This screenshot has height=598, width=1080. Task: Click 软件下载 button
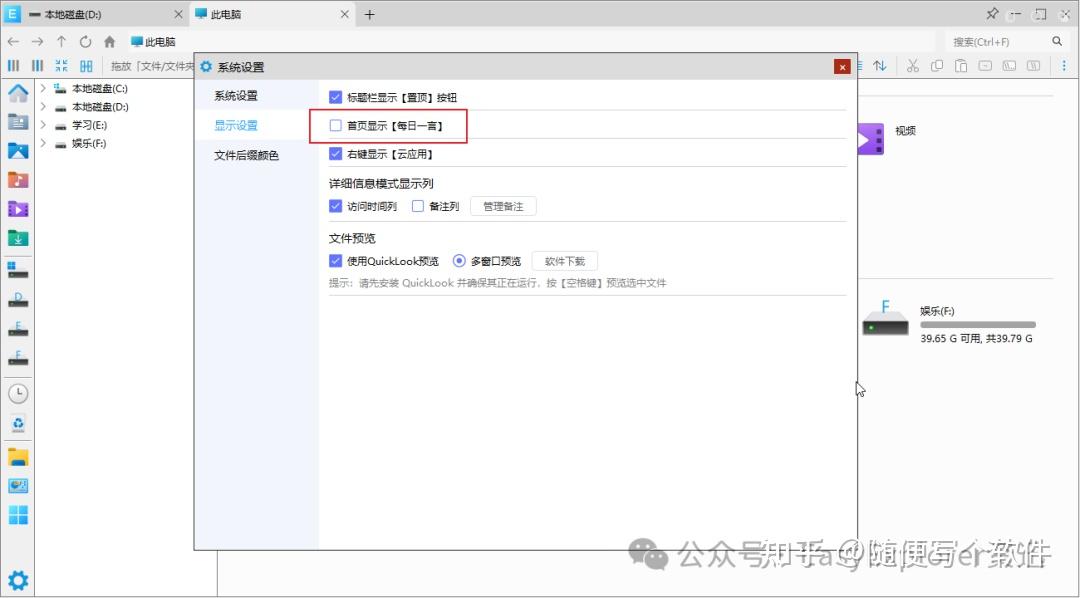pos(564,261)
